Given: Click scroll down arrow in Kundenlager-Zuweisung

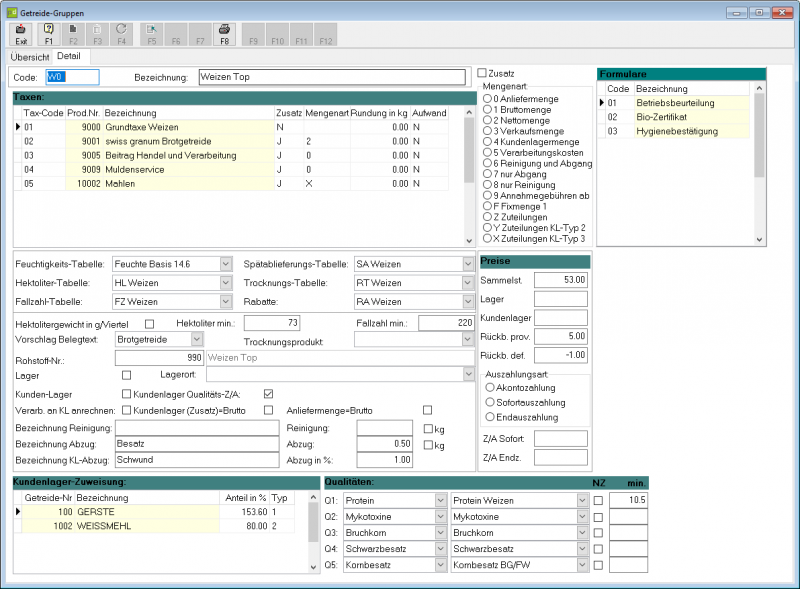Looking at the screenshot, I should pyautogui.click(x=313, y=567).
